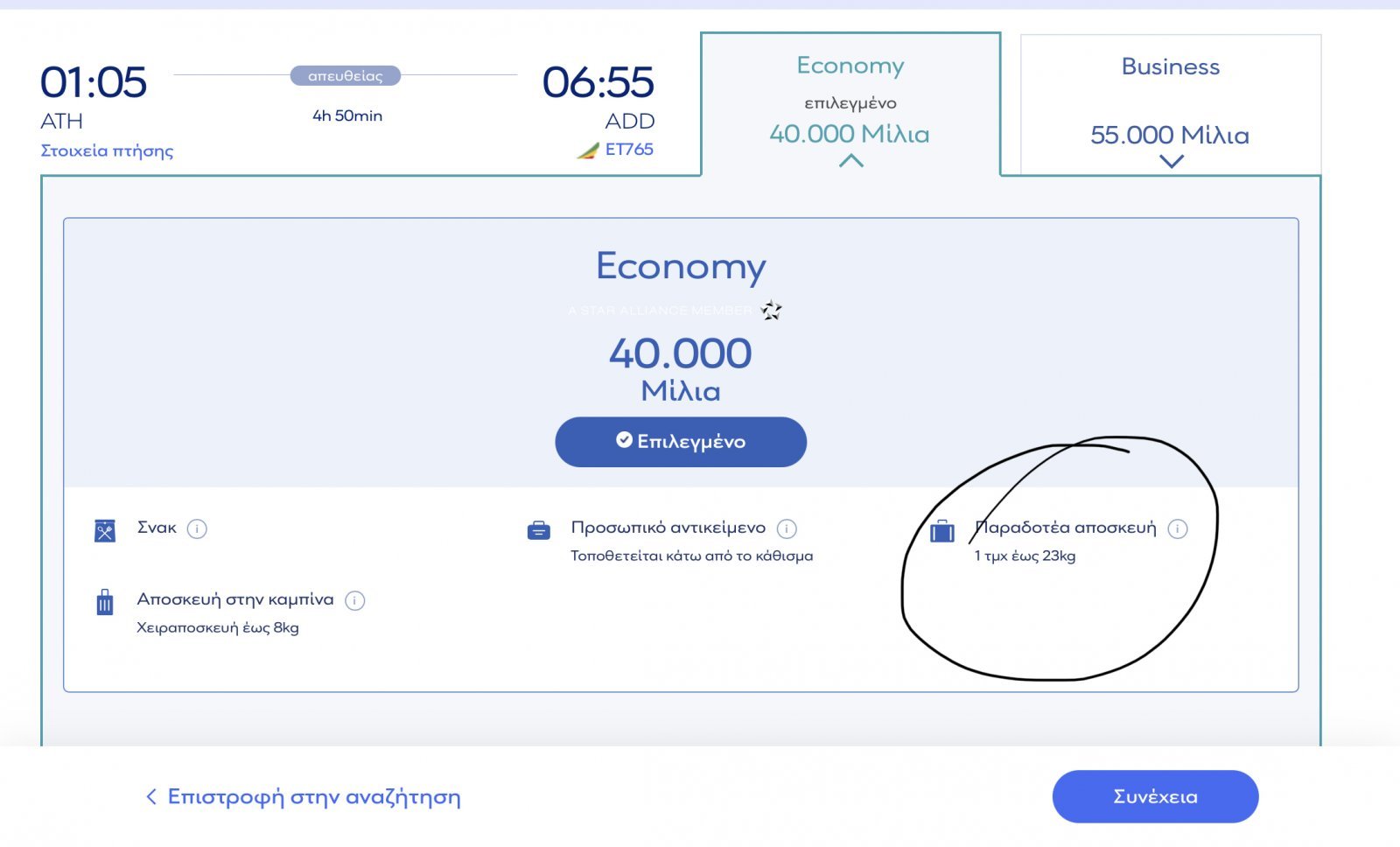Click info icon beside Προσωπικό αντικείμενο
This screenshot has height=847, width=1400.
coord(787,528)
